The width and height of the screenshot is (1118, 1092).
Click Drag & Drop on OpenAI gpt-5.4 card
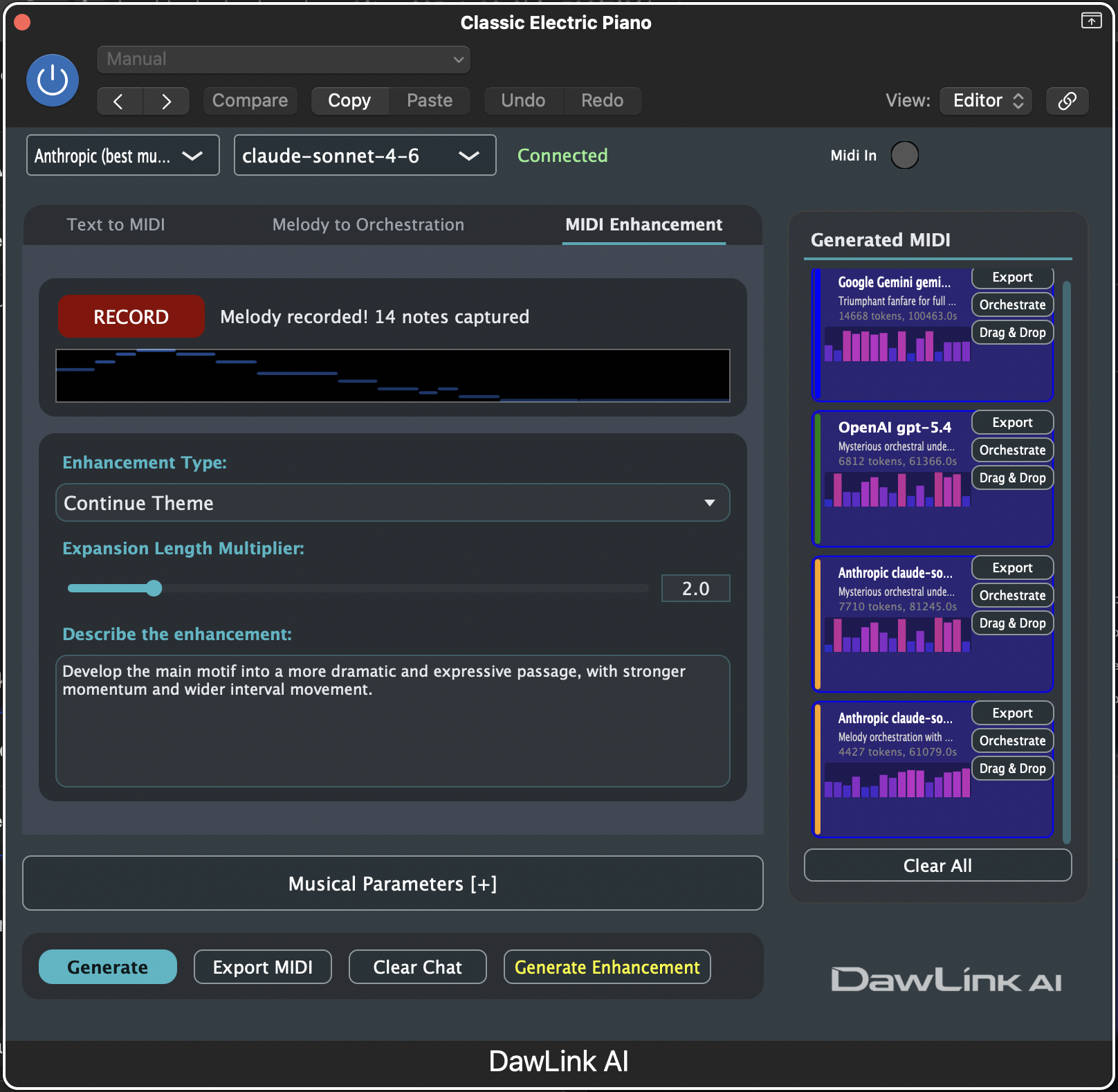[1012, 477]
